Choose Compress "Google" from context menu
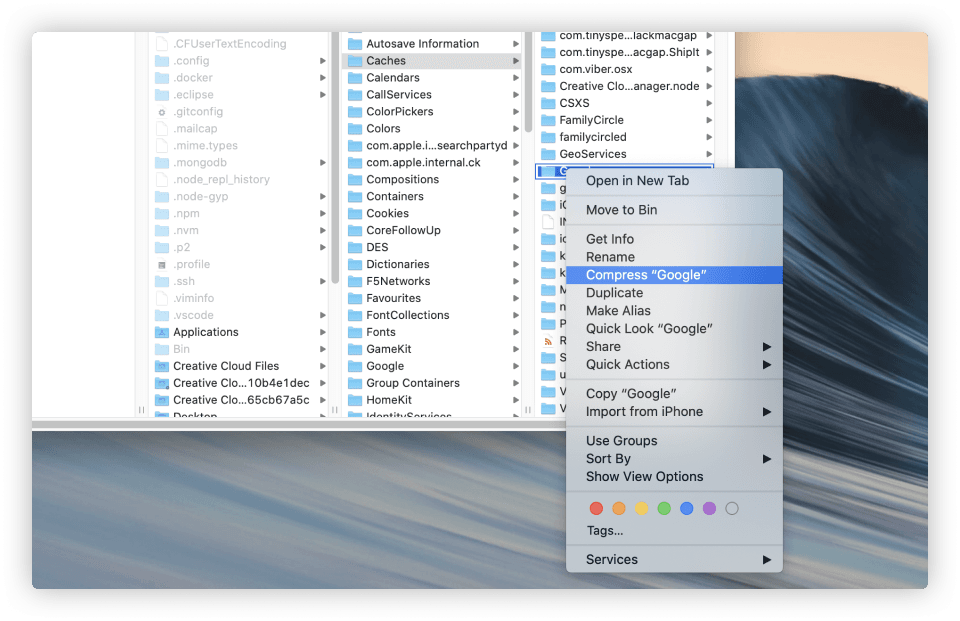 point(646,275)
